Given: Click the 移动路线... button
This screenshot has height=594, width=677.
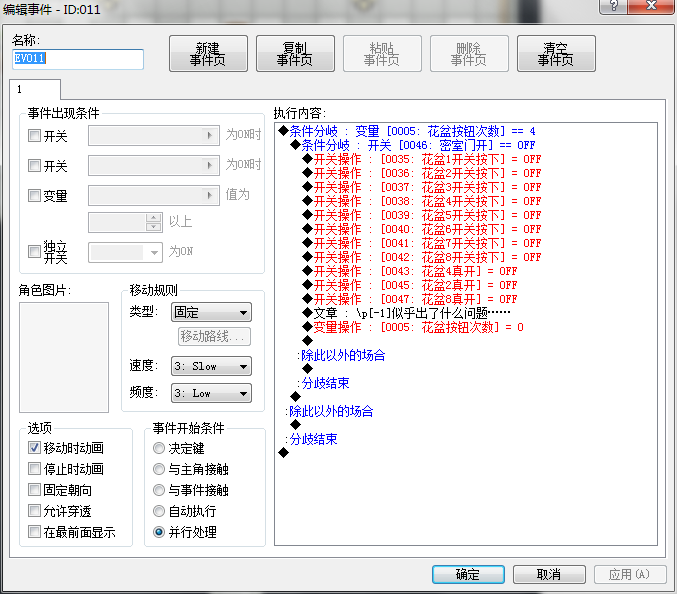Looking at the screenshot, I should pyautogui.click(x=214, y=336).
